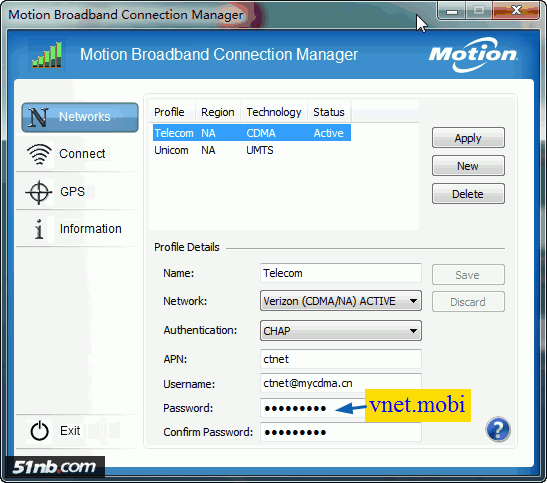
Task: Open the blue help question mark icon
Action: coord(498,429)
